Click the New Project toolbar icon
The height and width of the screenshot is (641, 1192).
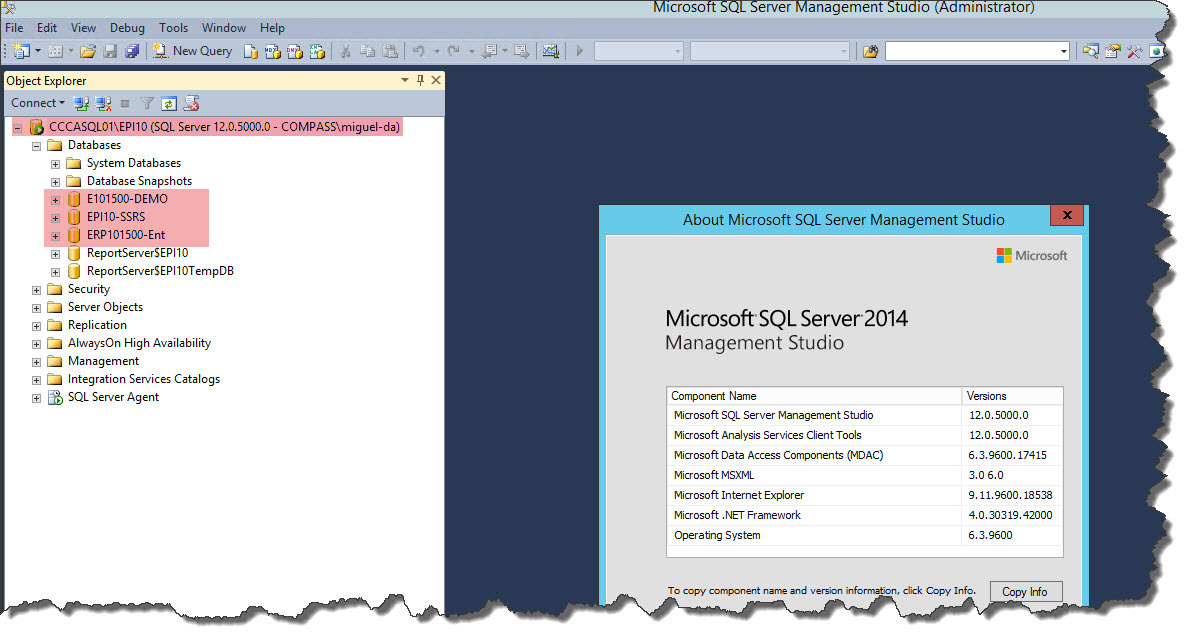click(21, 51)
